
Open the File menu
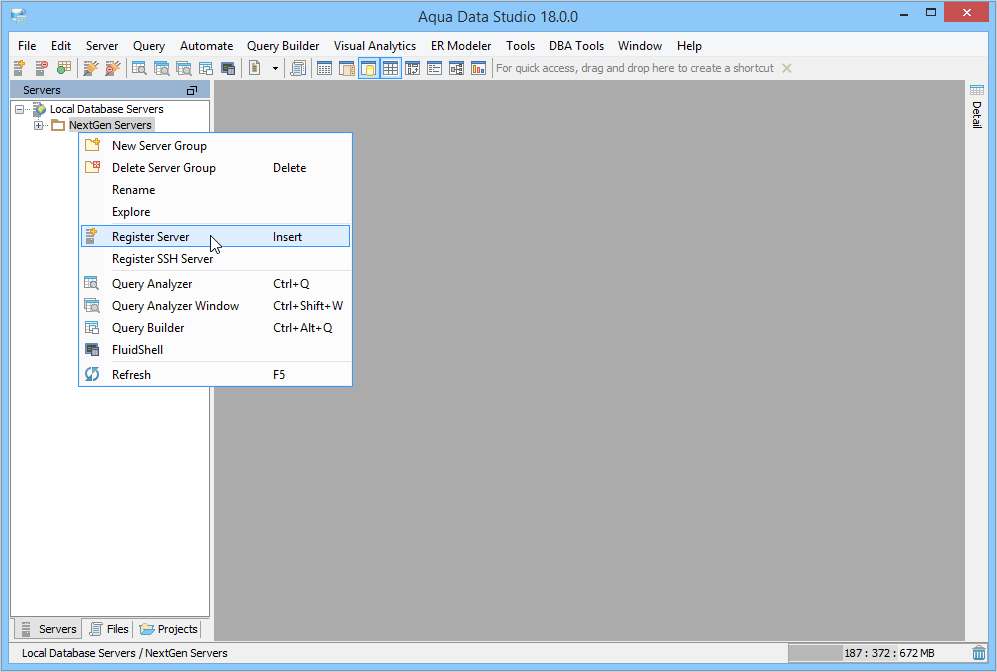[x=27, y=46]
